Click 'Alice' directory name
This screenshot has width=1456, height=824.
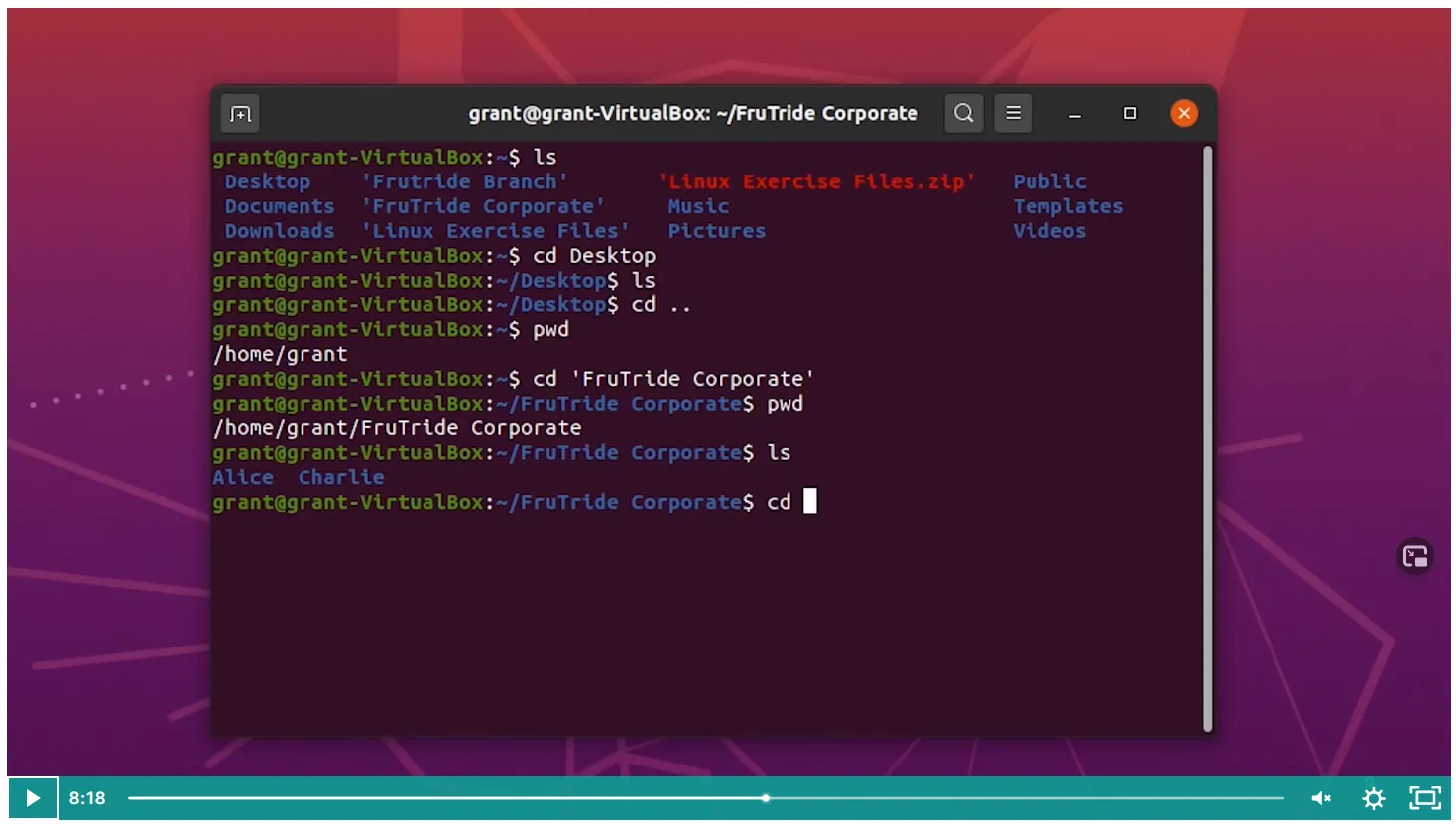tap(243, 477)
